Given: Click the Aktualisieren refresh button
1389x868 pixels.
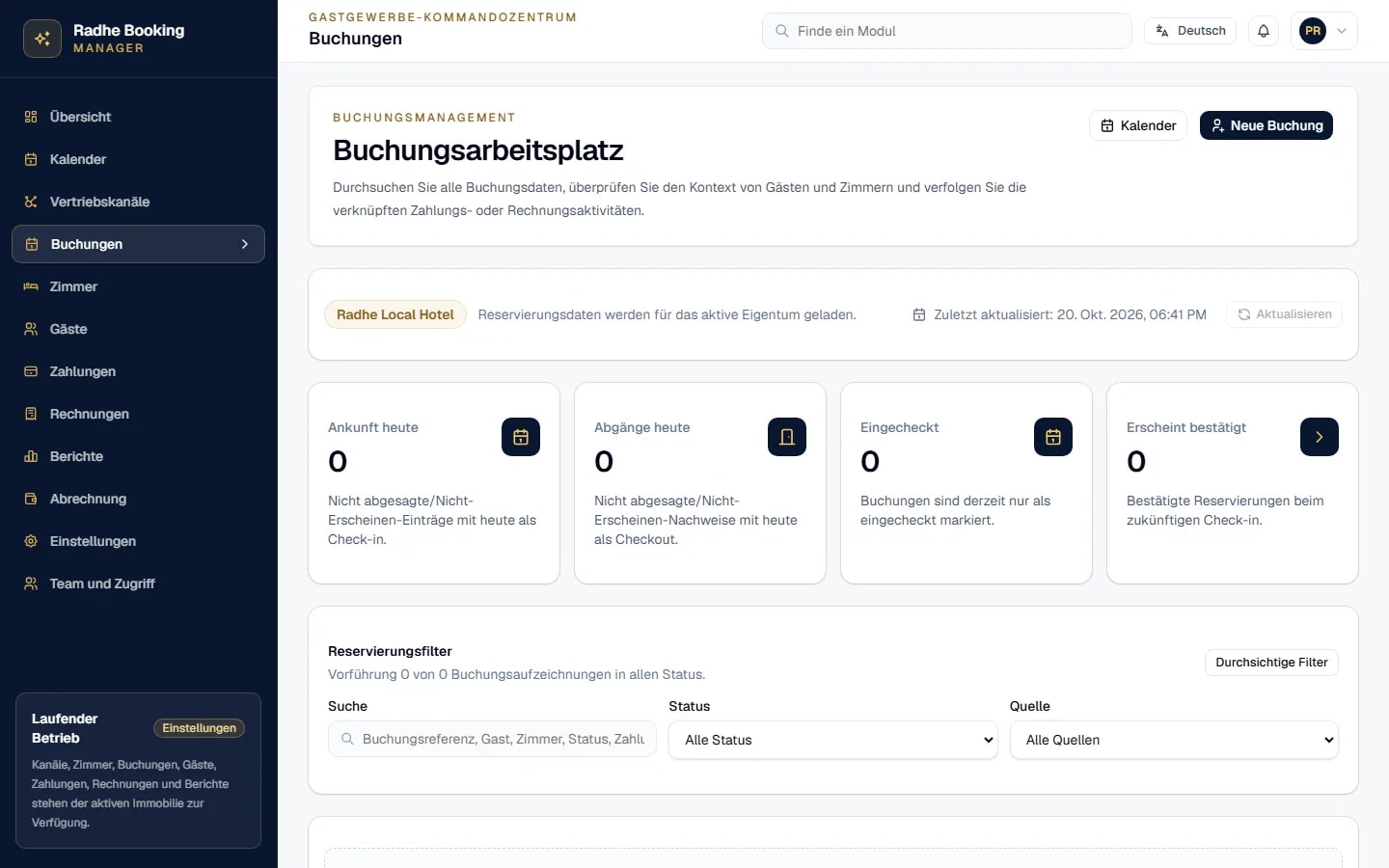Looking at the screenshot, I should point(1284,314).
